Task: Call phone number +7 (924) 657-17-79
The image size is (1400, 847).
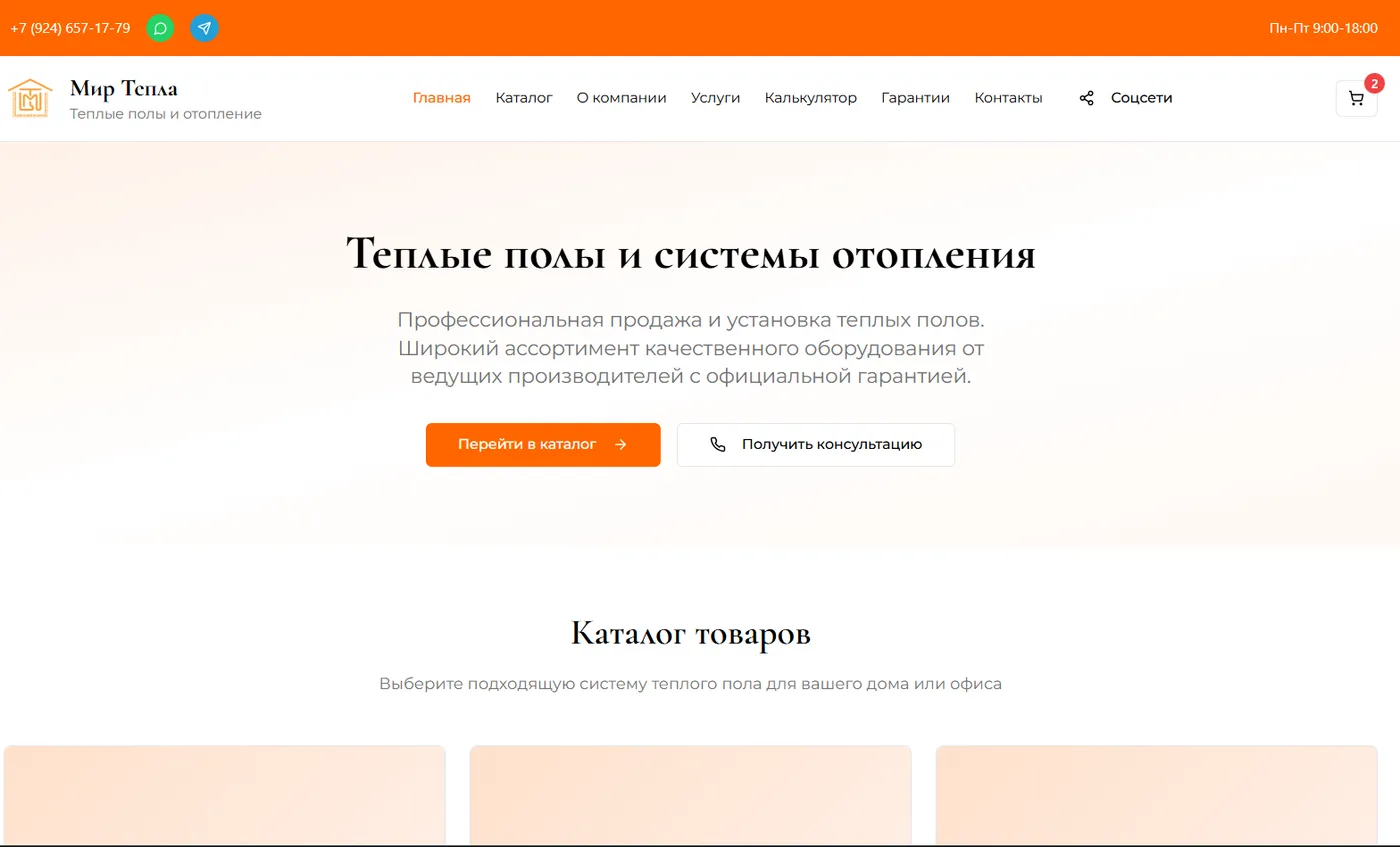Action: (70, 28)
